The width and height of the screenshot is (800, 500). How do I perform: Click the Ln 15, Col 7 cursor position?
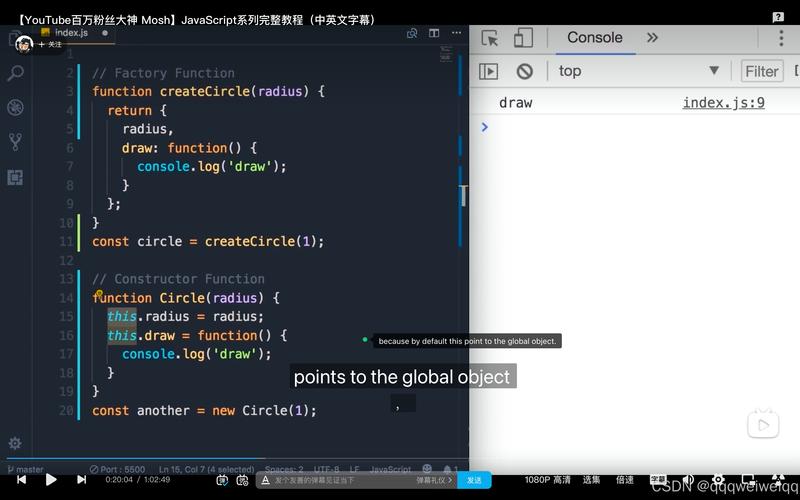tap(207, 469)
